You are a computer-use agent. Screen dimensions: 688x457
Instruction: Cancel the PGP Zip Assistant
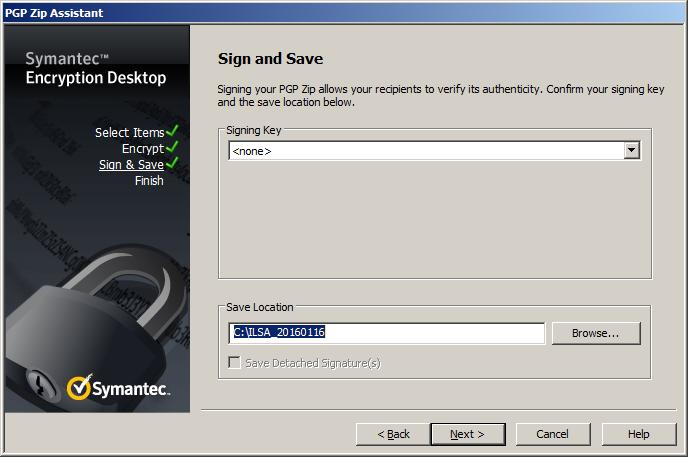tap(553, 434)
